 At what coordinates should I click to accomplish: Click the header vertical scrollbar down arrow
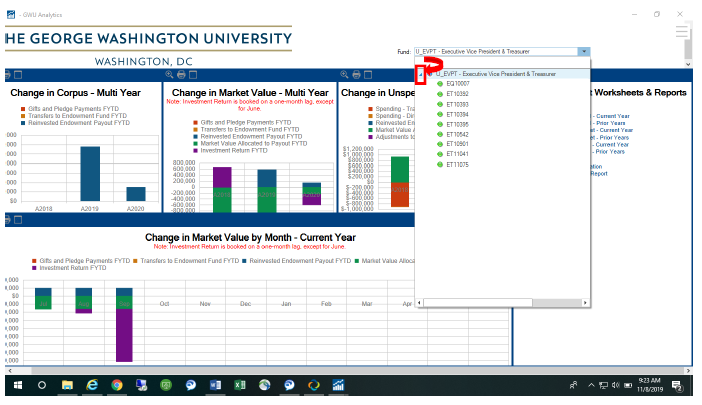pos(689,64)
